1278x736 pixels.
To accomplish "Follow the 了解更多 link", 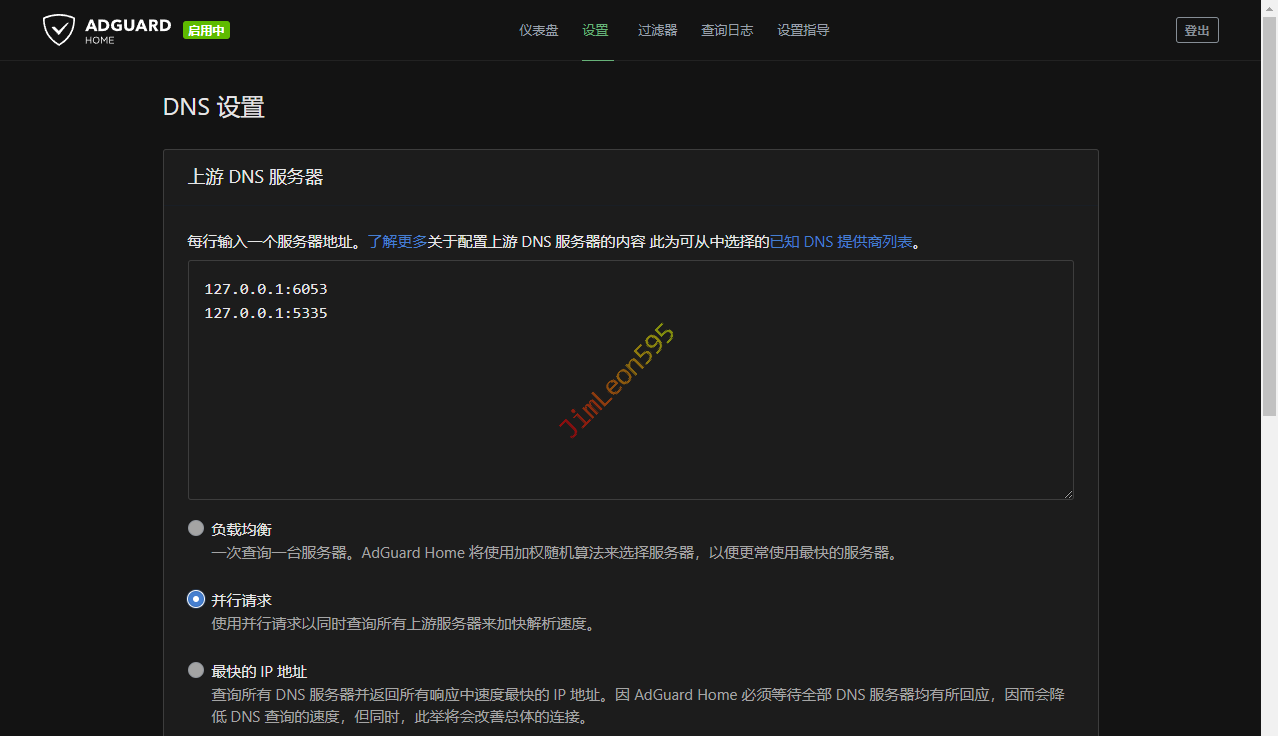I will pos(397,242).
